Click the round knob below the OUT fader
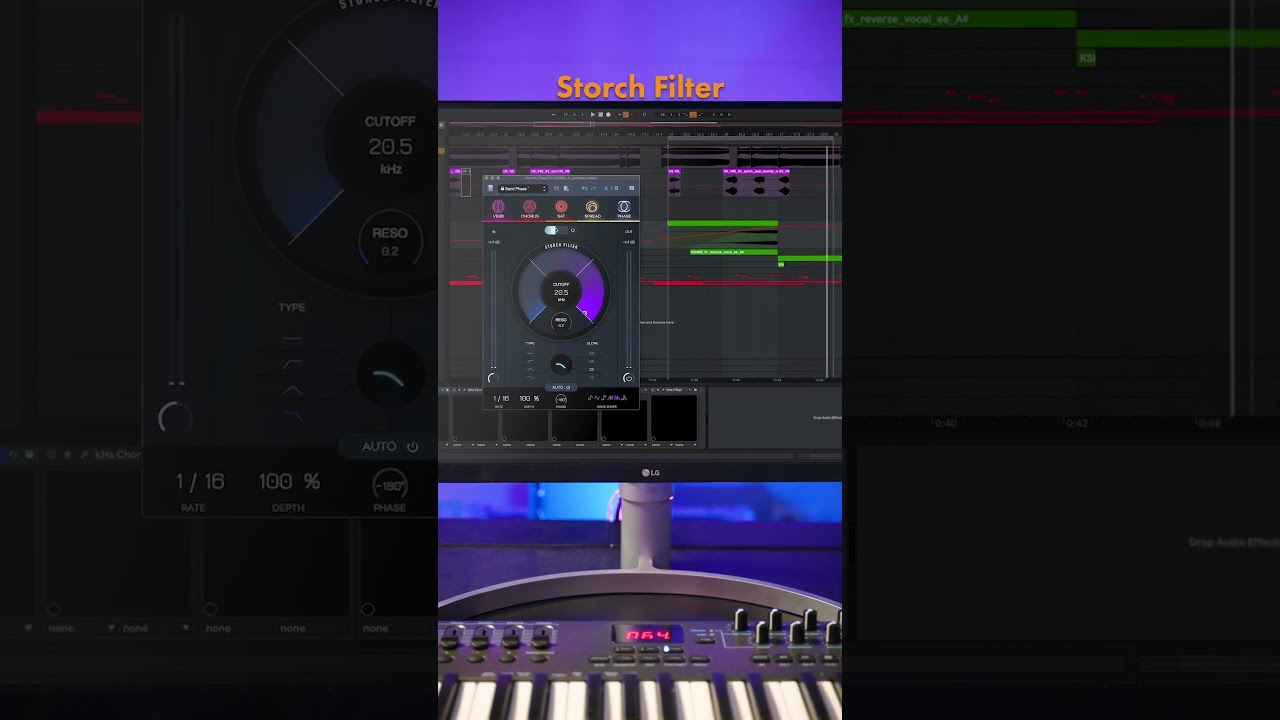This screenshot has height=720, width=1280. tap(629, 378)
